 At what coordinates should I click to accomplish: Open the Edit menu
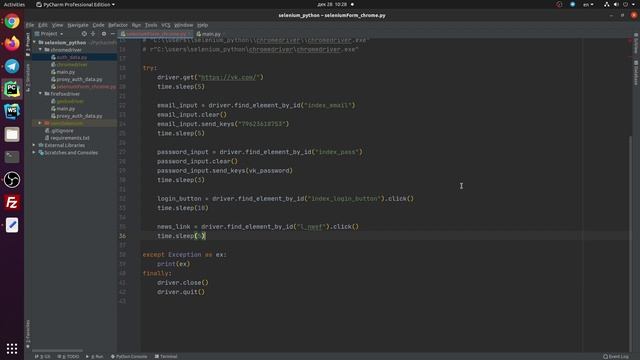coord(43,25)
